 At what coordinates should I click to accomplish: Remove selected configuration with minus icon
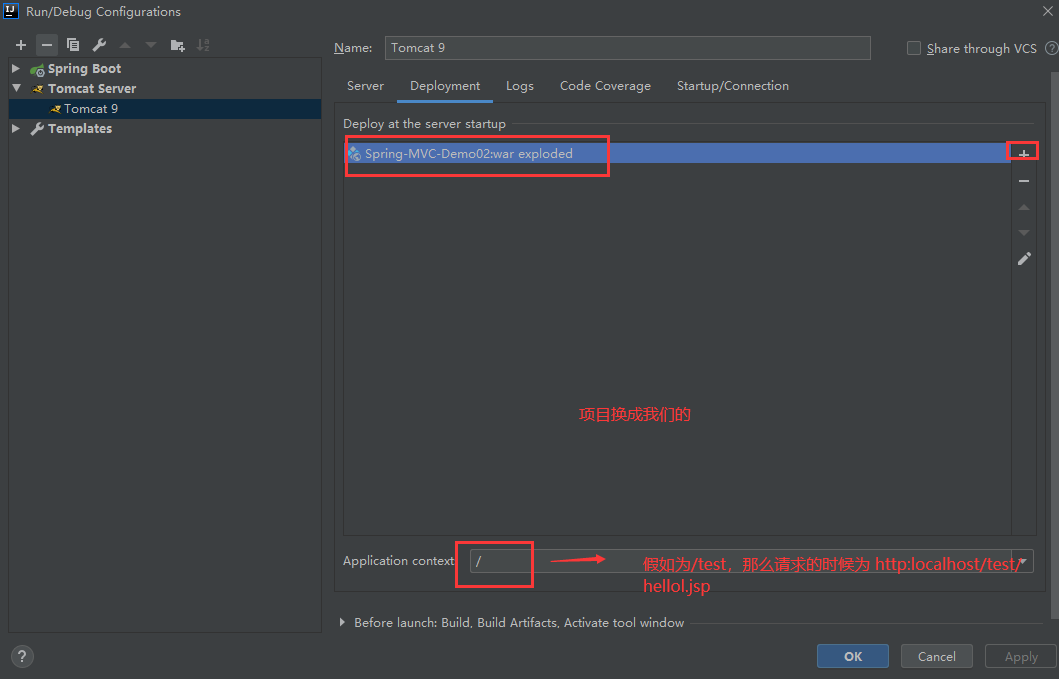click(47, 45)
